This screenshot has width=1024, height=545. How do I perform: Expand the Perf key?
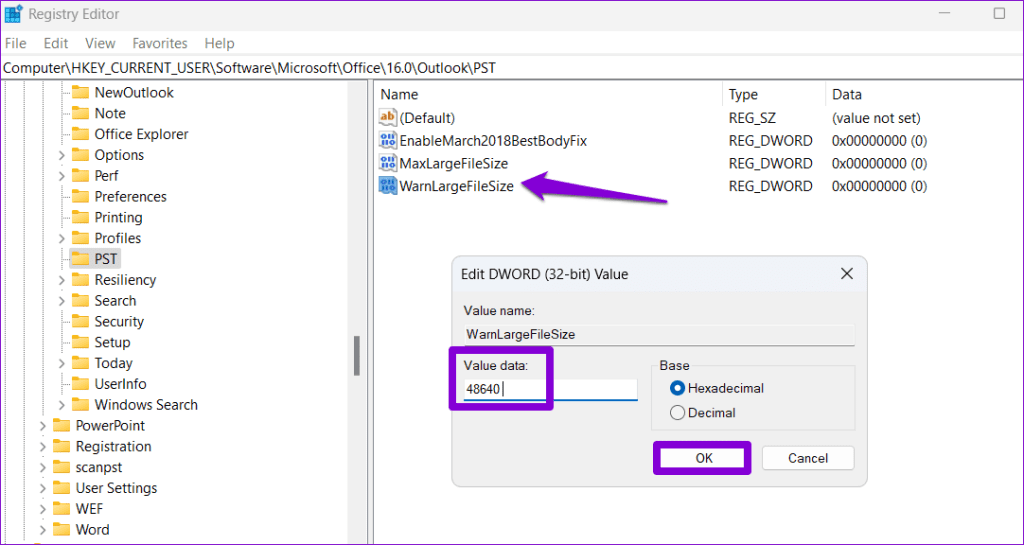click(61, 176)
